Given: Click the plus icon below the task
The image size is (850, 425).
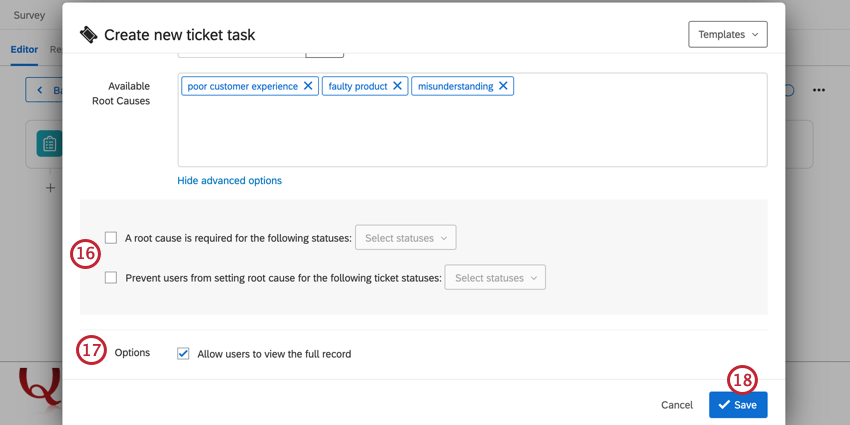Looking at the screenshot, I should tap(49, 187).
